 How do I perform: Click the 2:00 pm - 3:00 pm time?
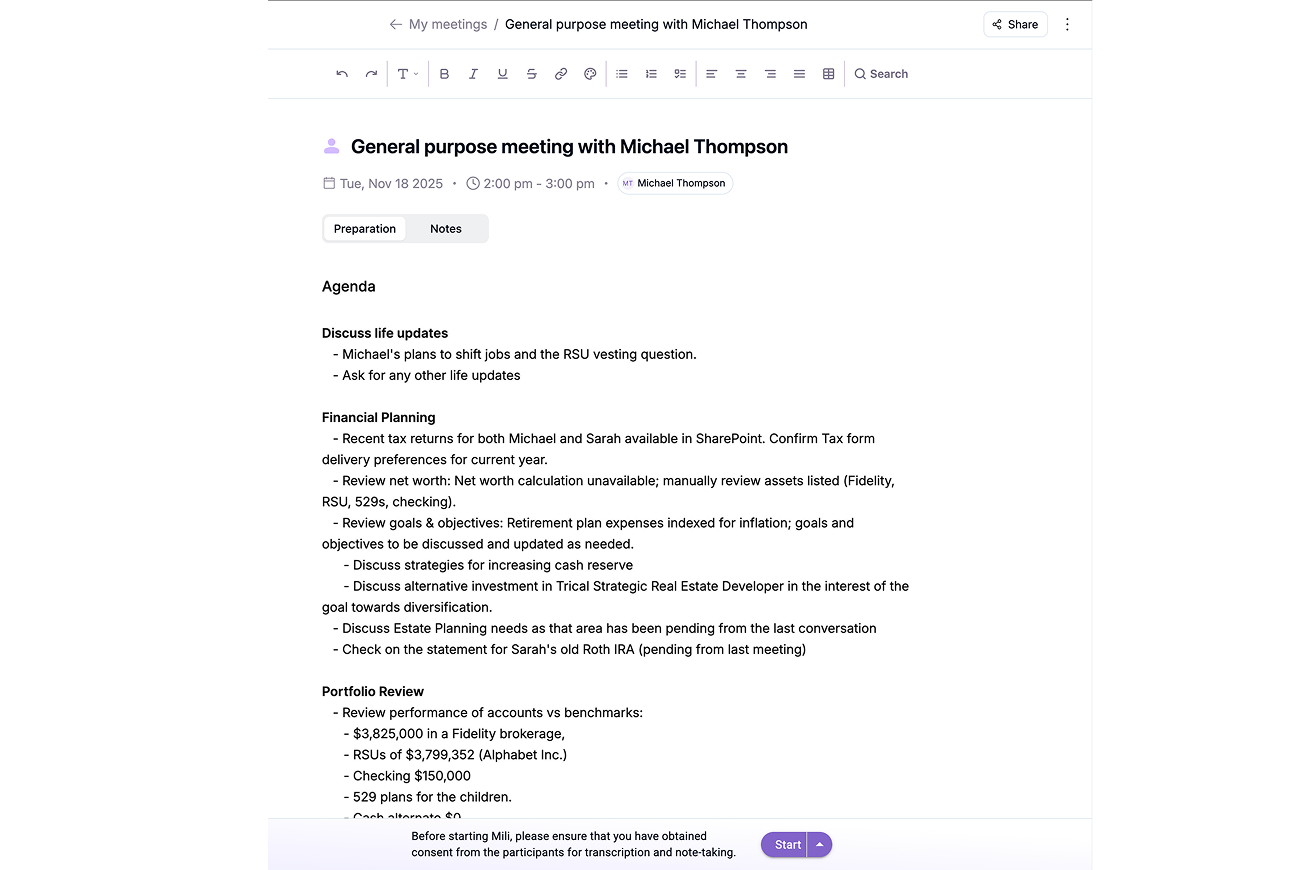pos(539,183)
